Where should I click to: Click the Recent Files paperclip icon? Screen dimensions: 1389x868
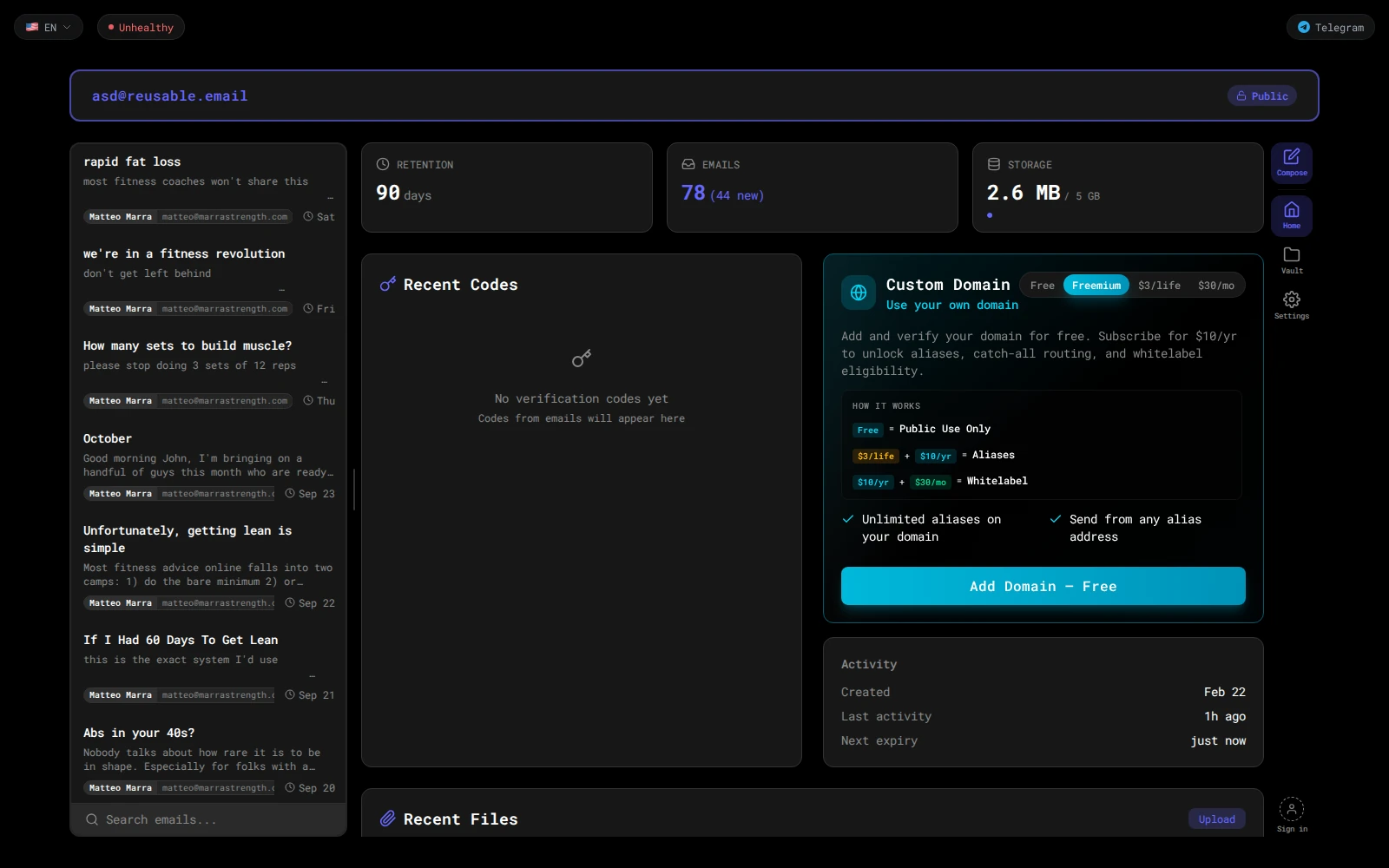click(388, 819)
